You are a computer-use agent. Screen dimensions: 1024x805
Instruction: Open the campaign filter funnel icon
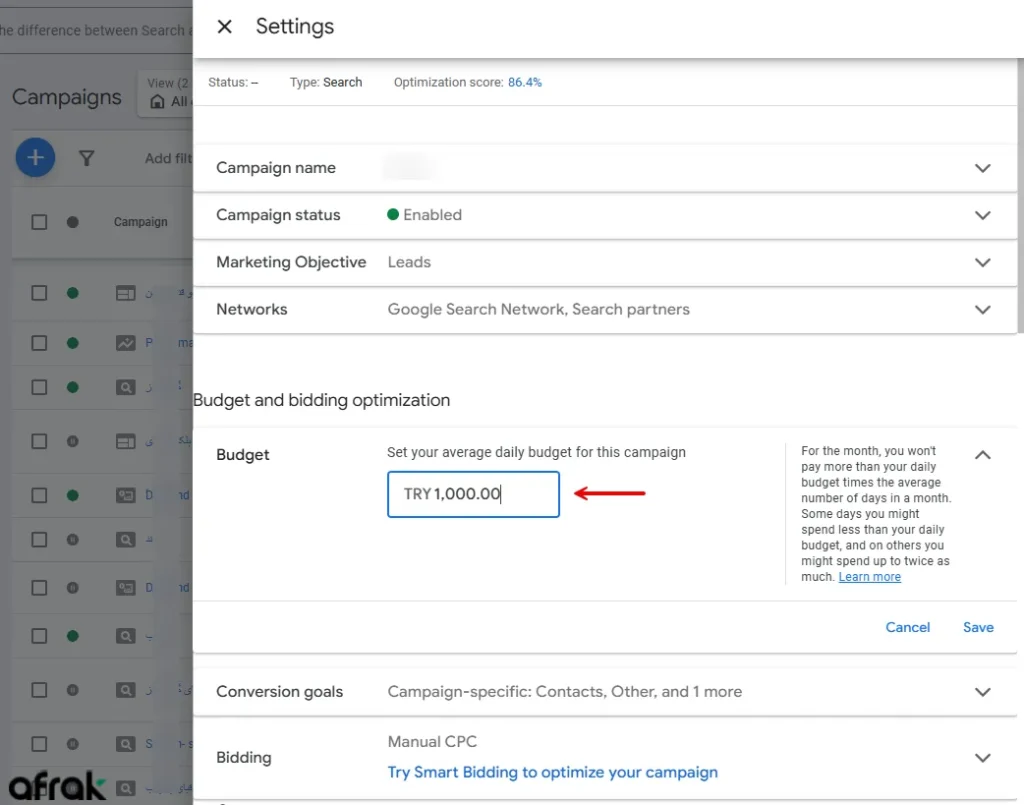coord(87,158)
